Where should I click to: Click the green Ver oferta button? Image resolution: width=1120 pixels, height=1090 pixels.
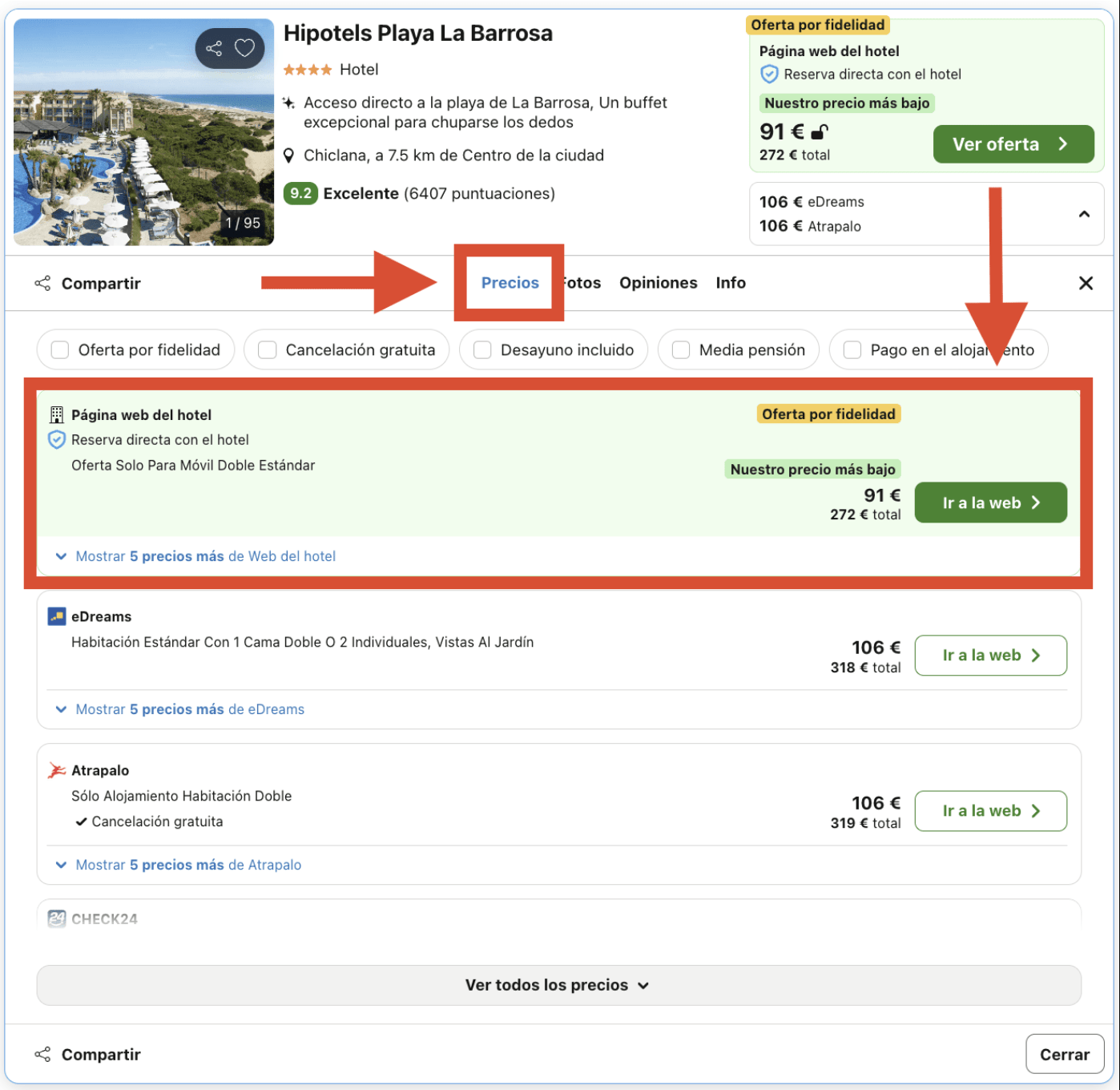tap(1013, 144)
